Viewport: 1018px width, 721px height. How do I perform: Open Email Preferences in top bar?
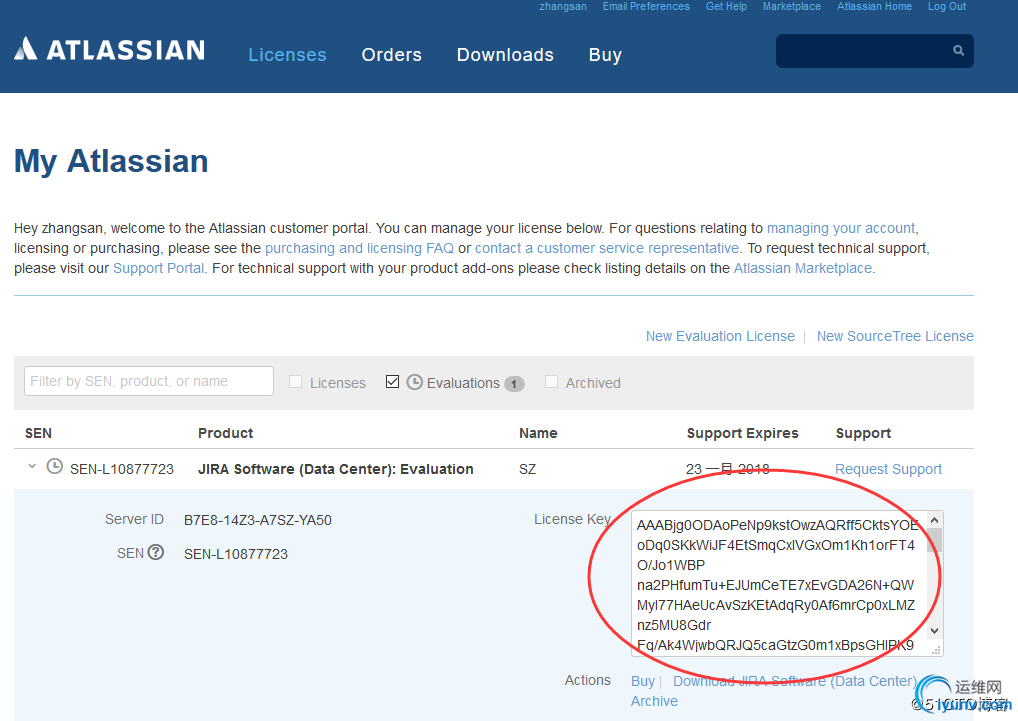click(x=646, y=6)
